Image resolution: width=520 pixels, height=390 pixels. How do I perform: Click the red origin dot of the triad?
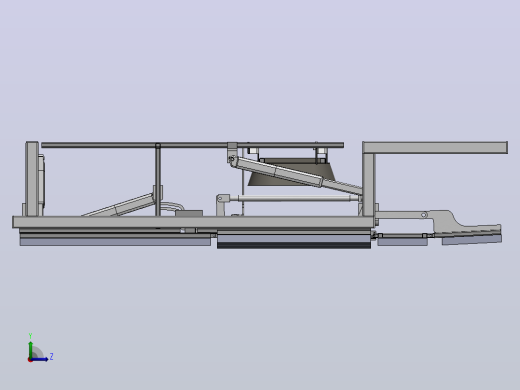pos(30,360)
